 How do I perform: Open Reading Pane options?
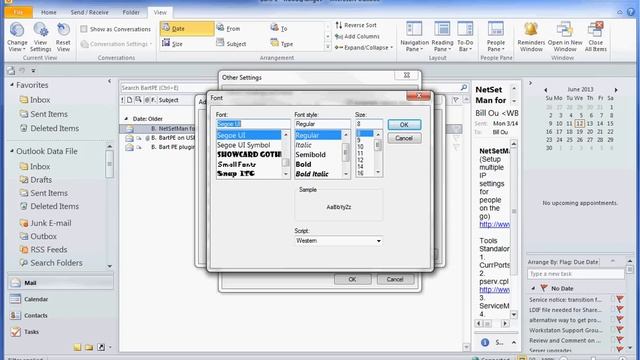pos(442,37)
